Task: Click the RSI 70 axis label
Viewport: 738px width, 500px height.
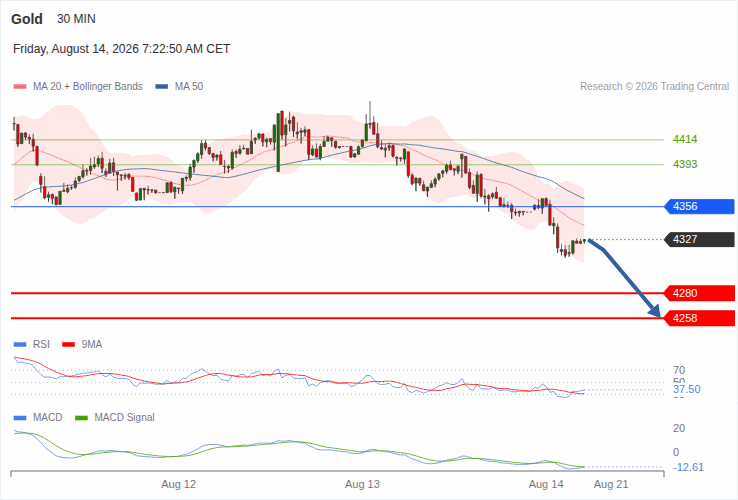Action: [x=679, y=370]
